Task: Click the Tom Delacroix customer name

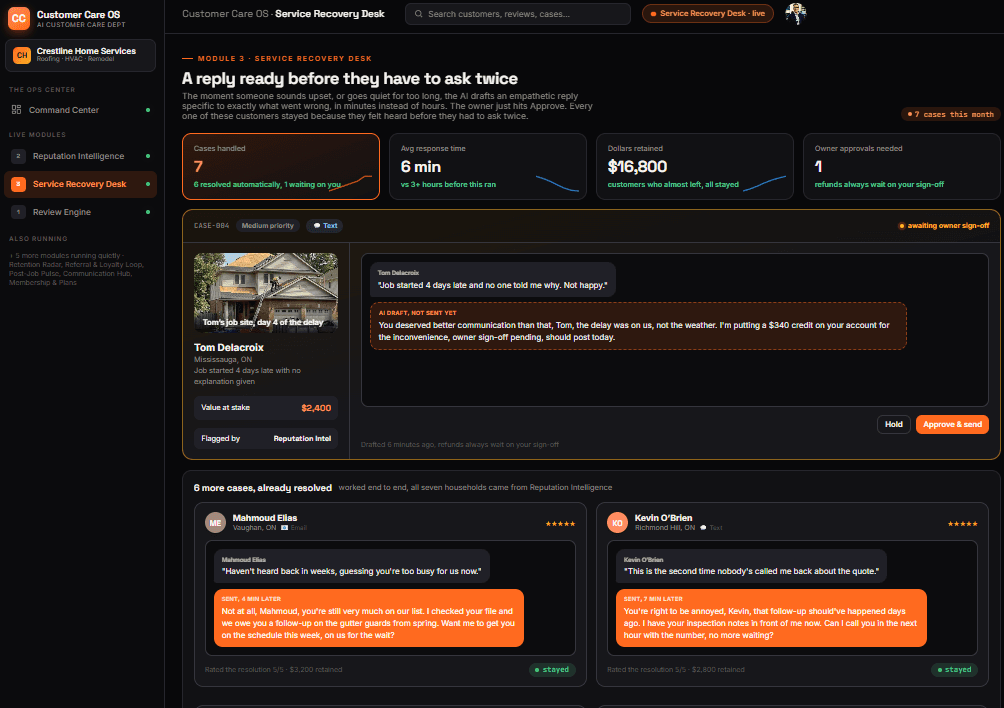Action: point(229,347)
